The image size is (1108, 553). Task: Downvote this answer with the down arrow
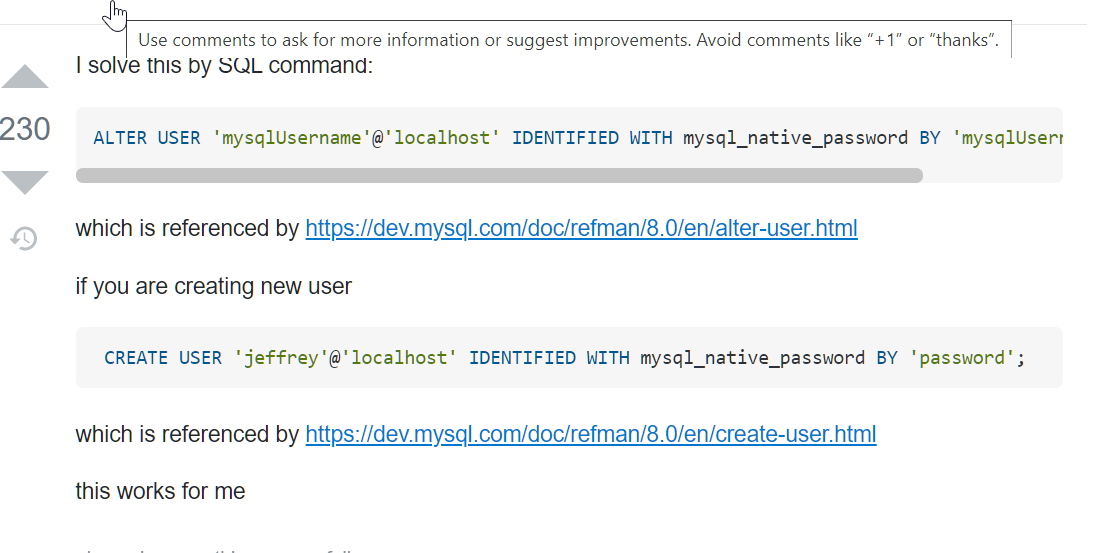[x=25, y=182]
